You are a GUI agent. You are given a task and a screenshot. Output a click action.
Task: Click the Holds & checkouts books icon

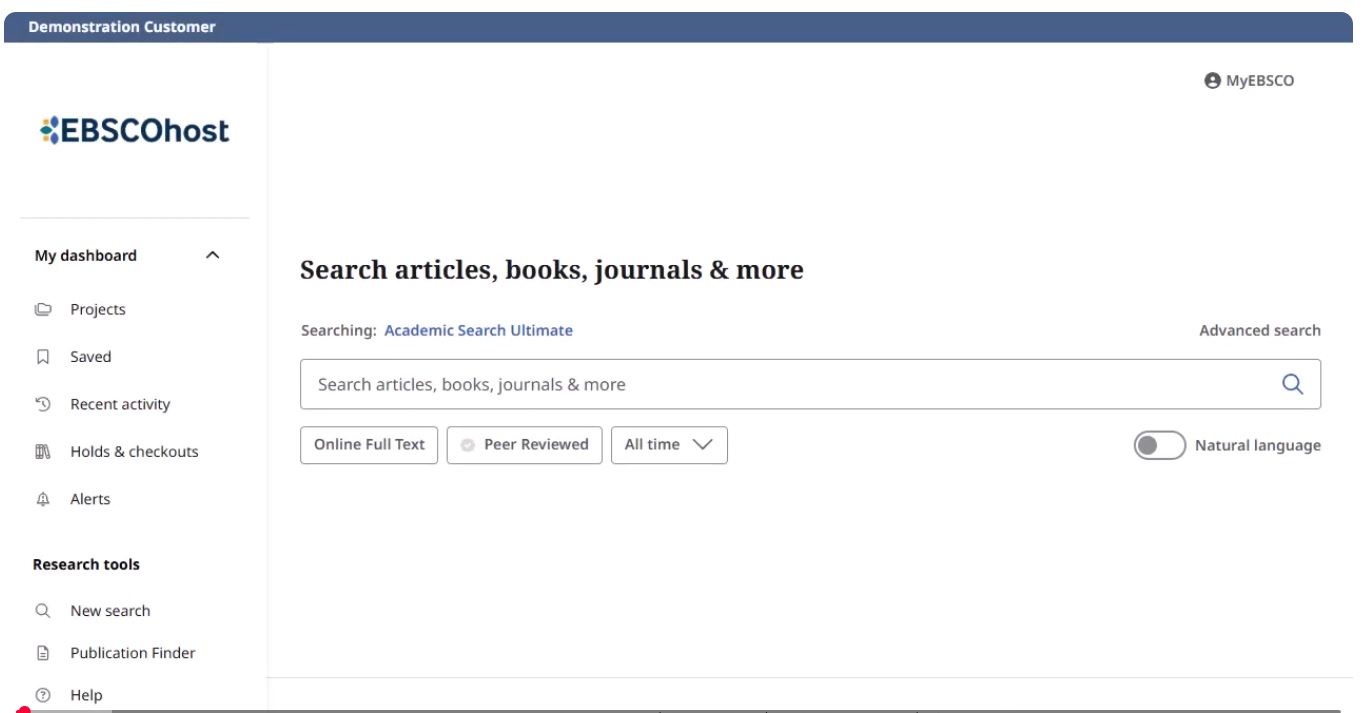click(x=42, y=452)
